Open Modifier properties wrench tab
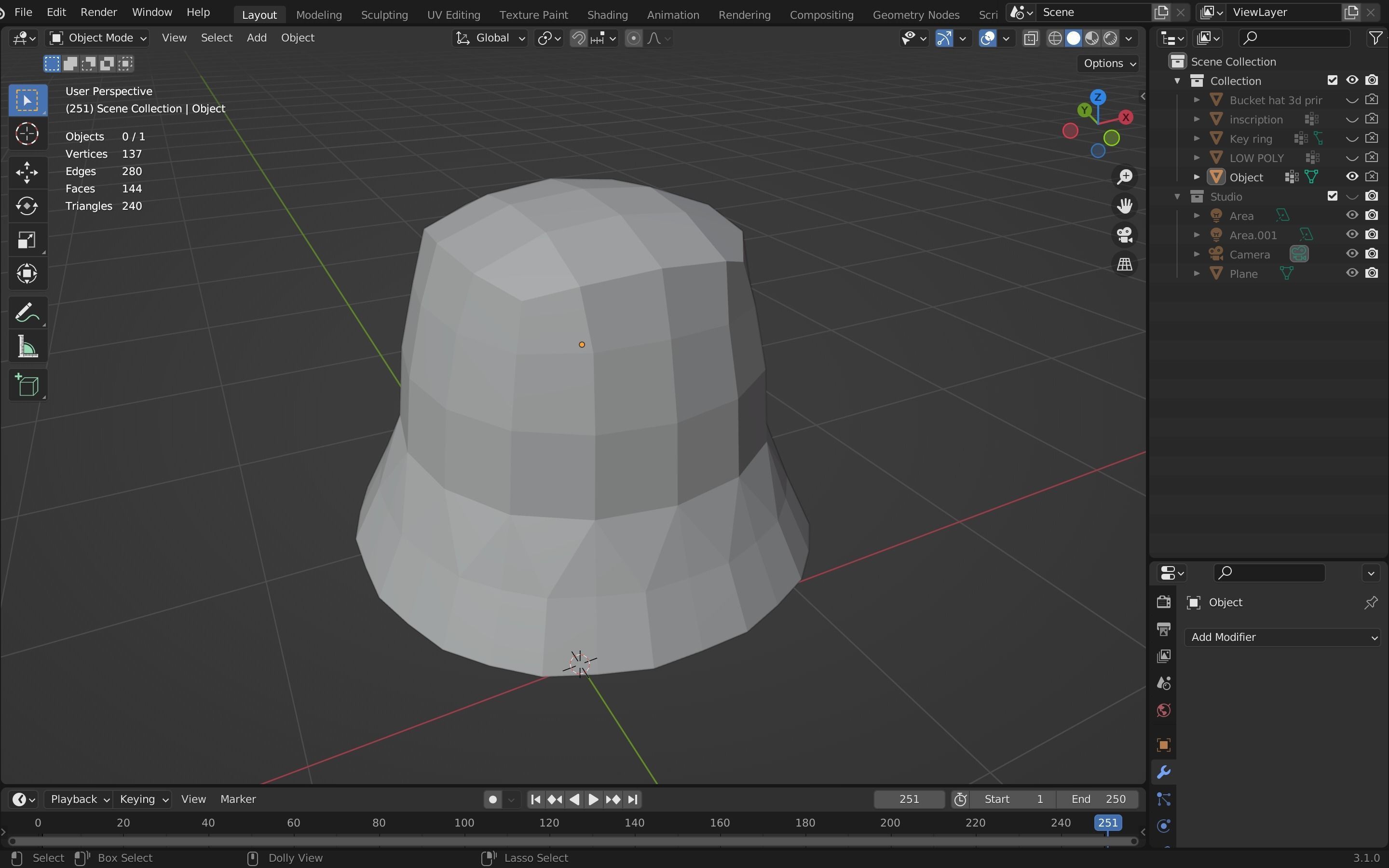The width and height of the screenshot is (1389, 868). click(x=1163, y=772)
